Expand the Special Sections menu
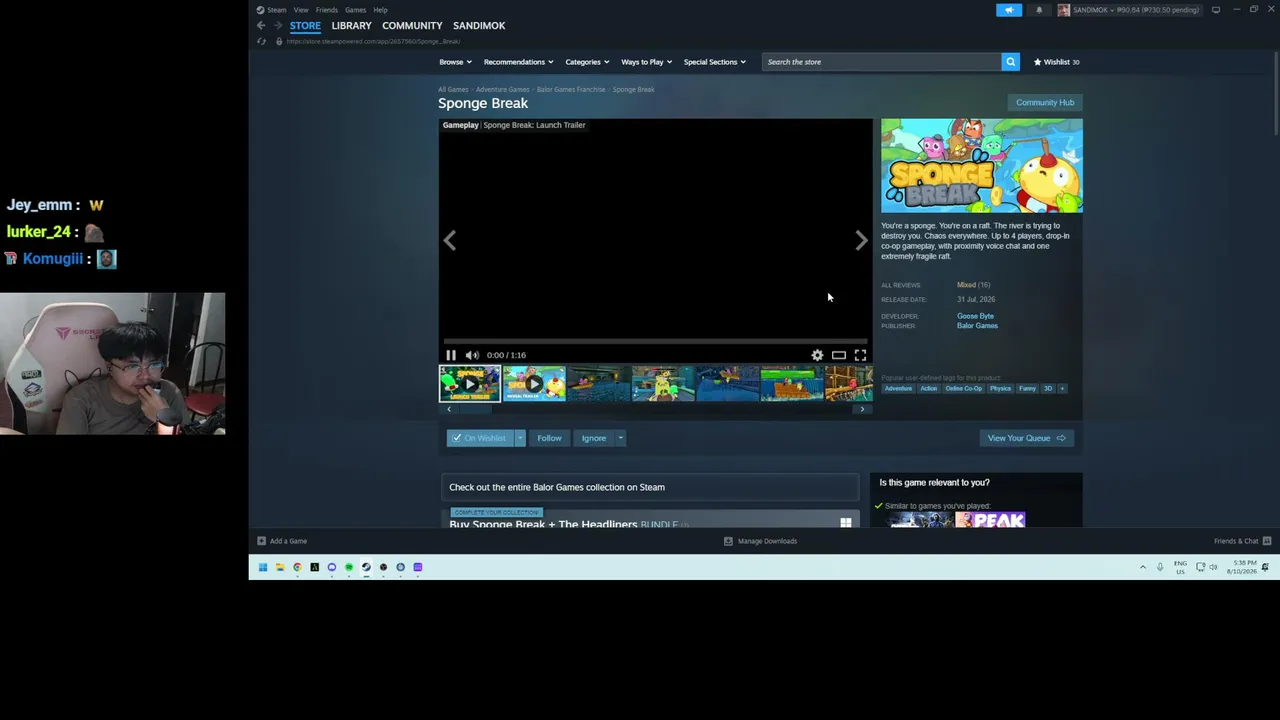This screenshot has height=720, width=1280. coord(714,62)
